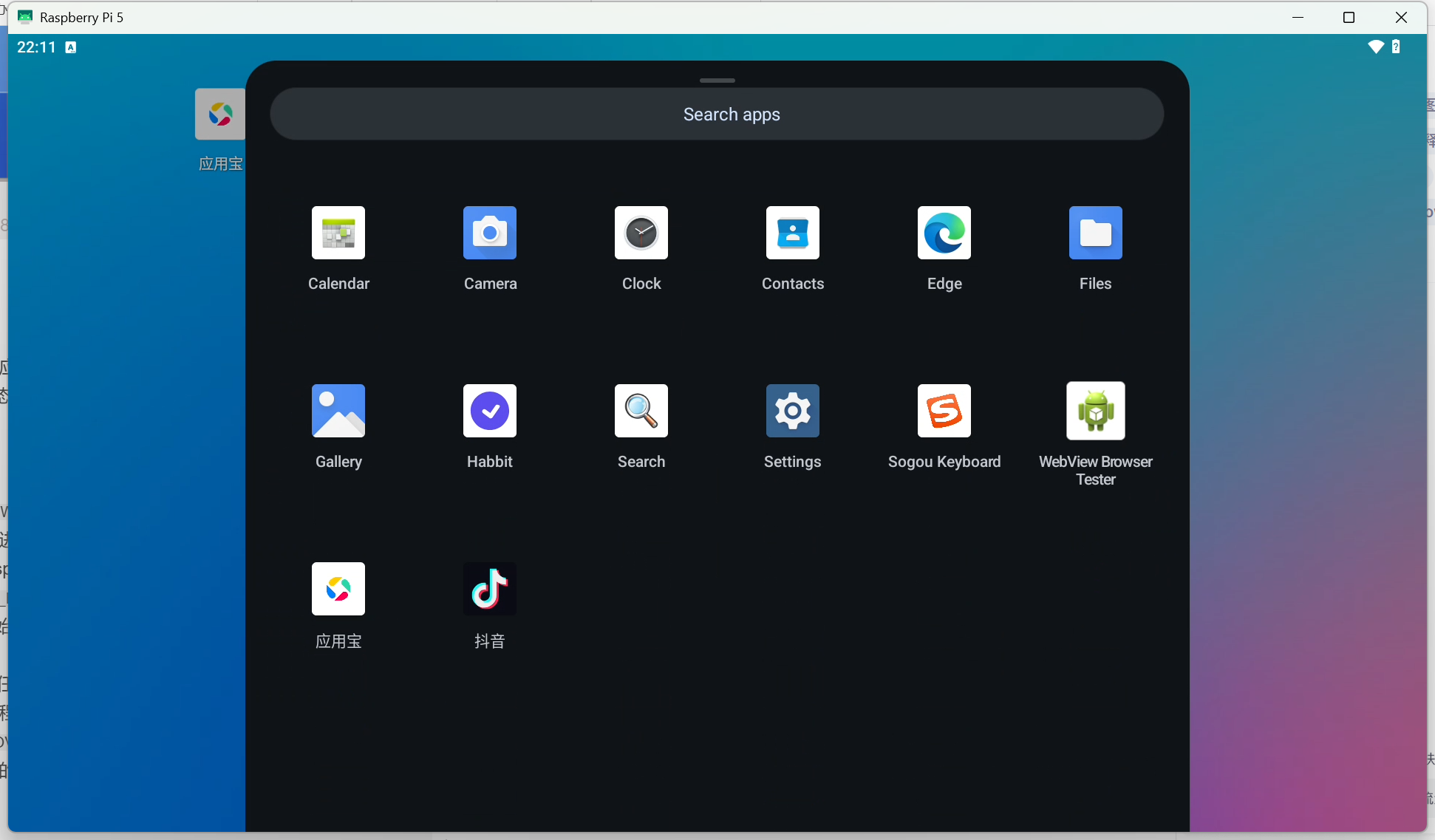Open Android Settings gear
Image resolution: width=1435 pixels, height=840 pixels.
click(x=793, y=411)
